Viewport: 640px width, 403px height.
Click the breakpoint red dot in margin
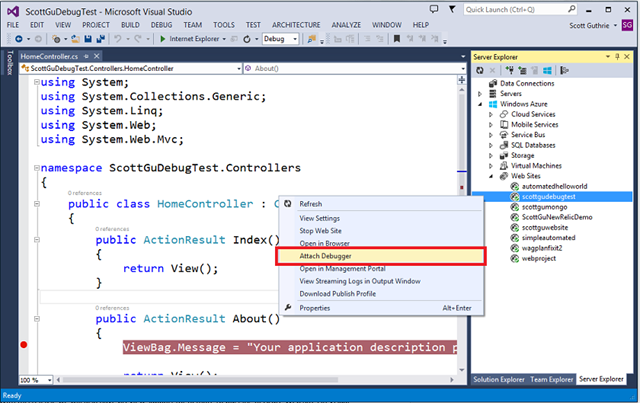point(24,345)
